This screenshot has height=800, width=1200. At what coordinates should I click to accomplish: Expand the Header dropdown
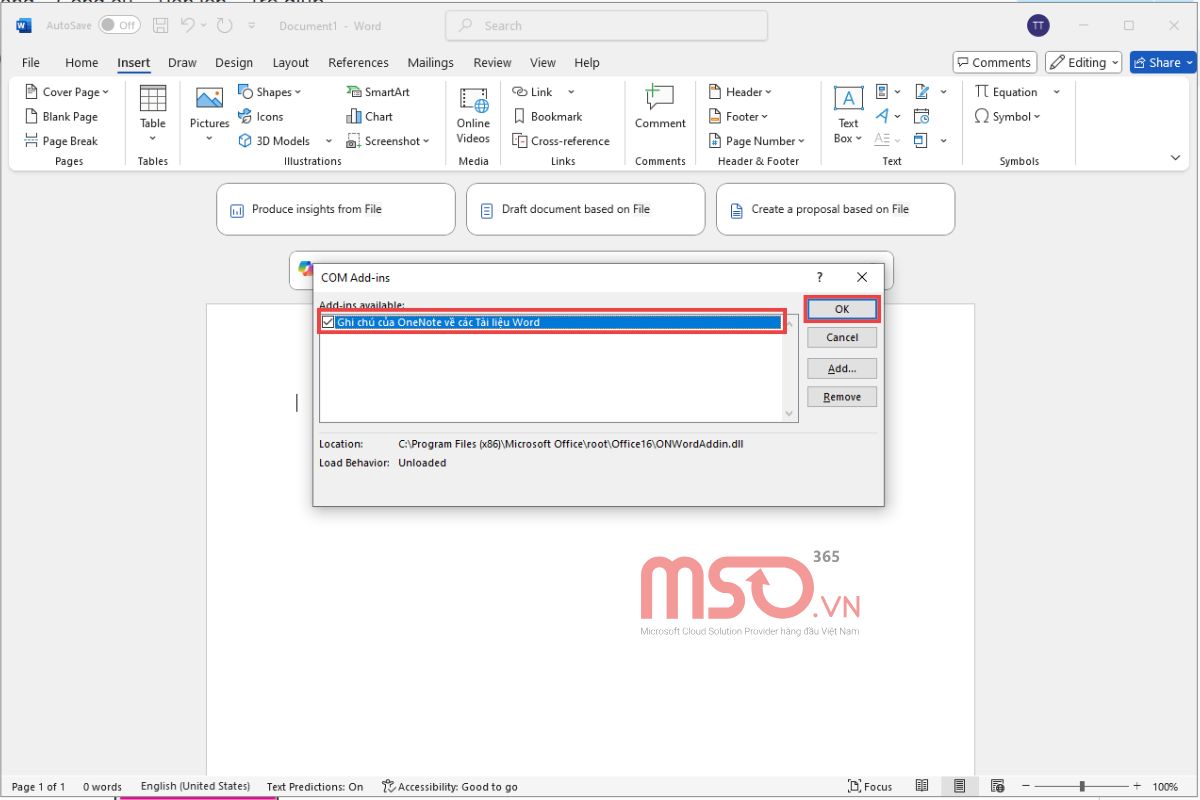pyautogui.click(x=768, y=92)
